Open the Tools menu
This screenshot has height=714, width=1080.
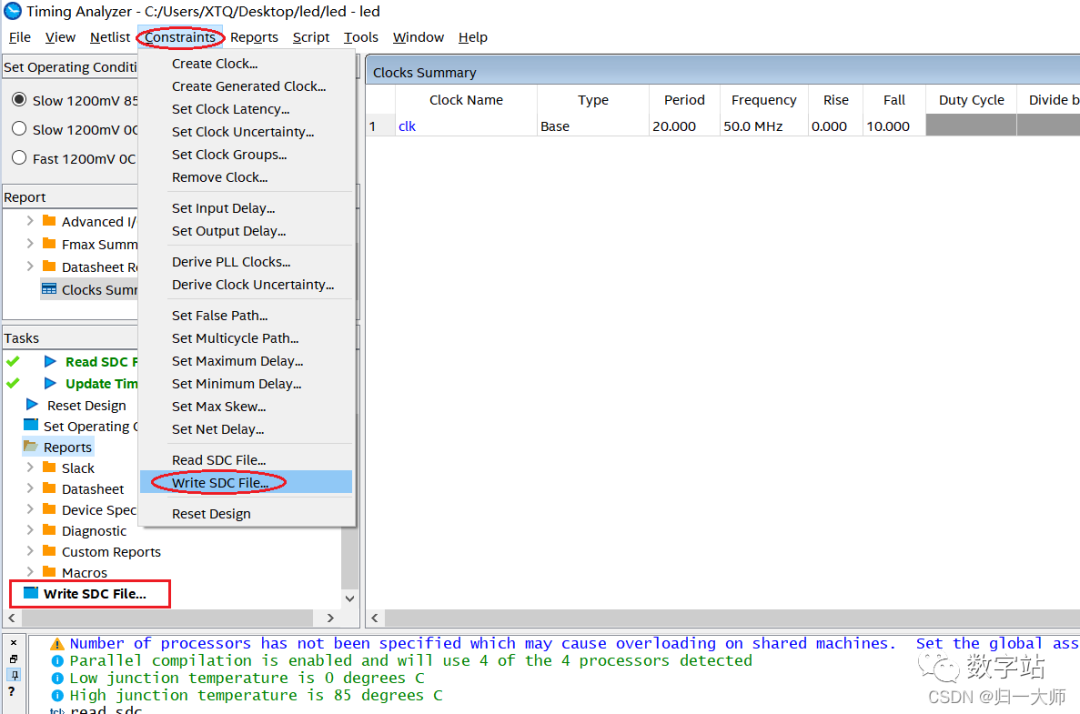(x=361, y=37)
